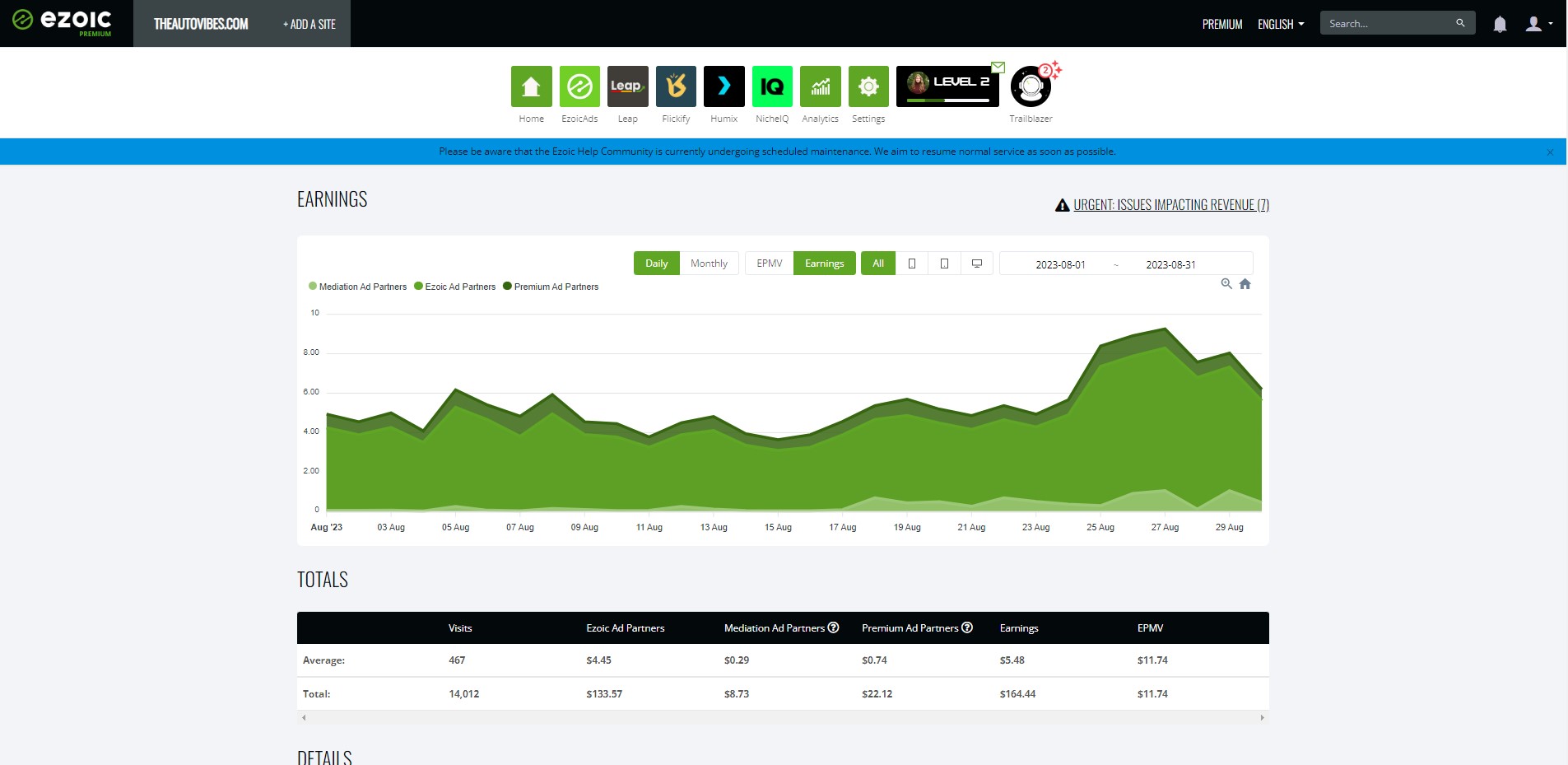Click the Ezoic logo
This screenshot has width=1568, height=765.
[x=63, y=23]
